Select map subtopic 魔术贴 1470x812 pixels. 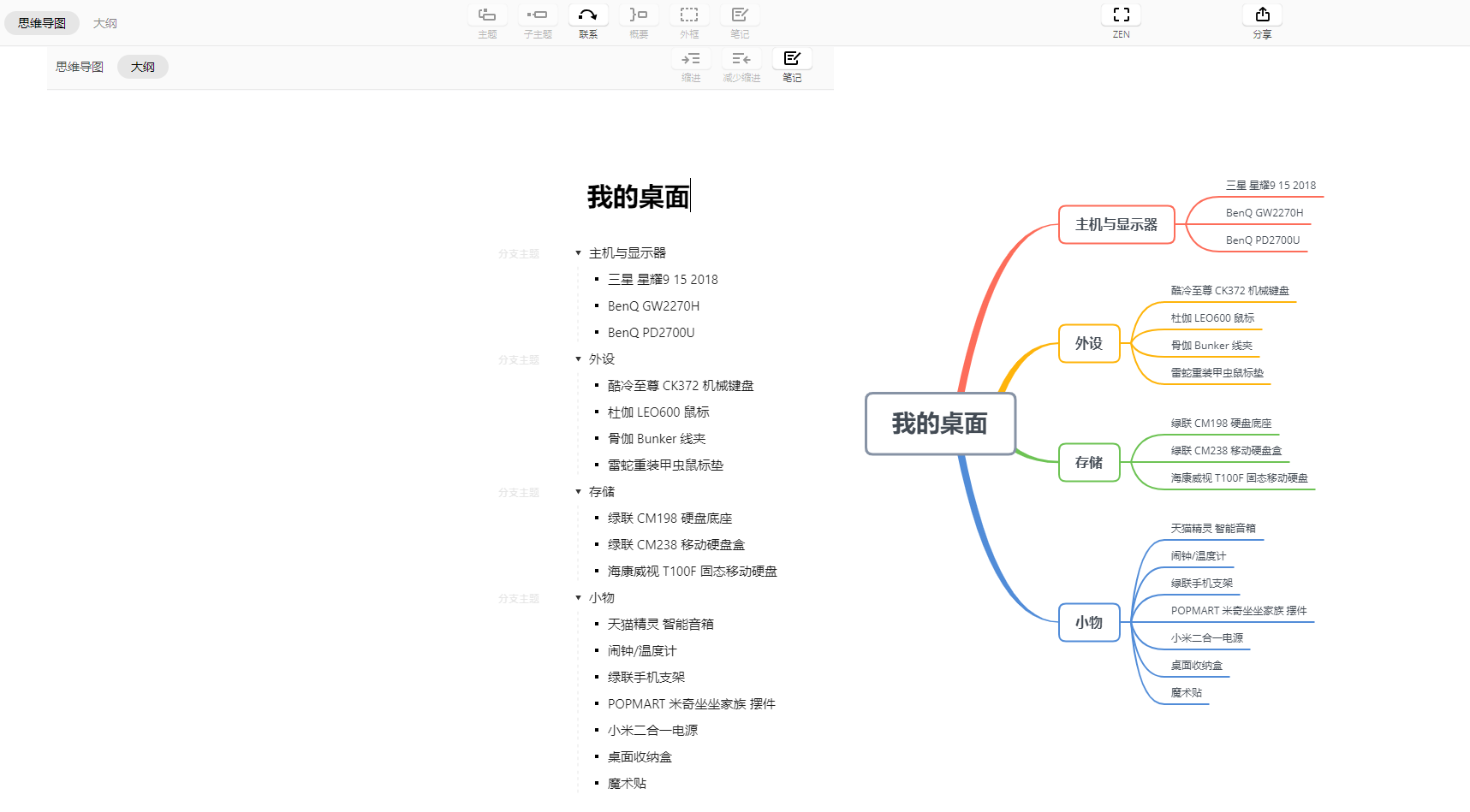click(1187, 693)
